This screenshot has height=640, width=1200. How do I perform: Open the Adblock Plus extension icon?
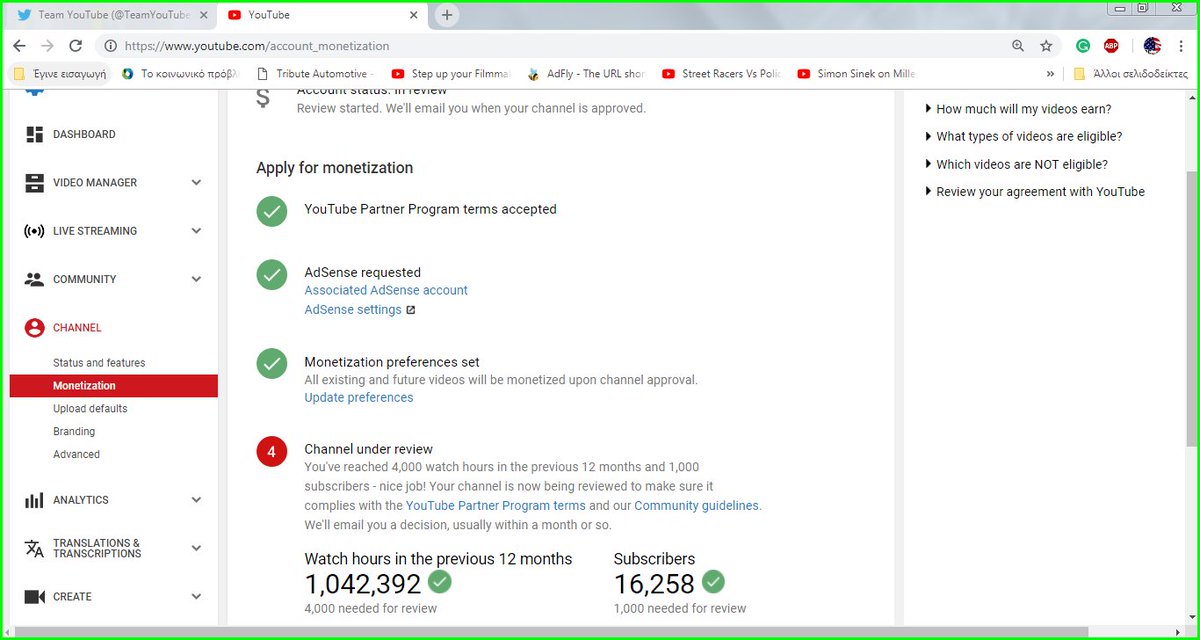tap(1111, 46)
